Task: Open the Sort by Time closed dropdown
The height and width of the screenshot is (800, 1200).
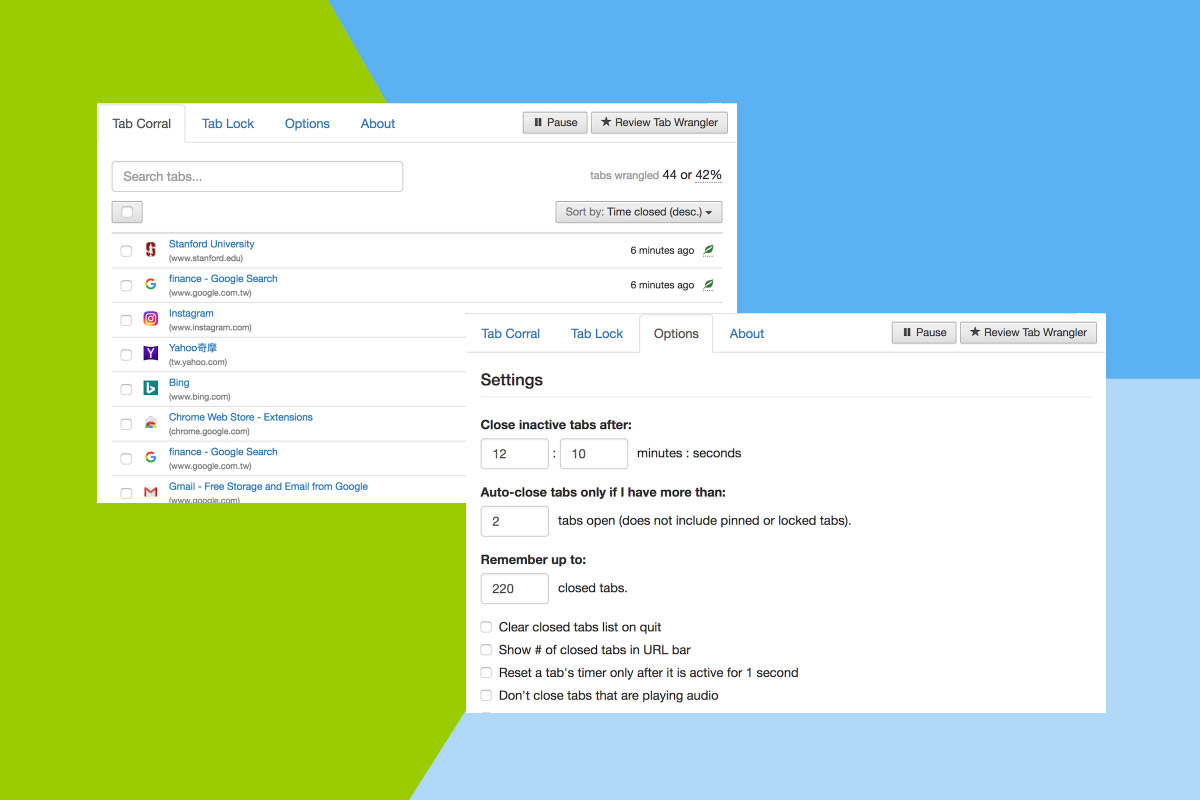Action: click(x=638, y=212)
